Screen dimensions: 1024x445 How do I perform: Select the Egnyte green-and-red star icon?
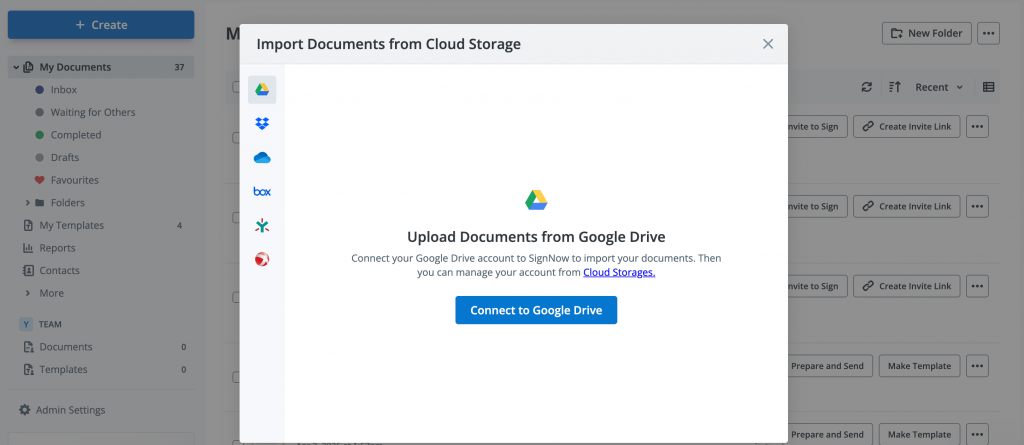pyautogui.click(x=262, y=226)
